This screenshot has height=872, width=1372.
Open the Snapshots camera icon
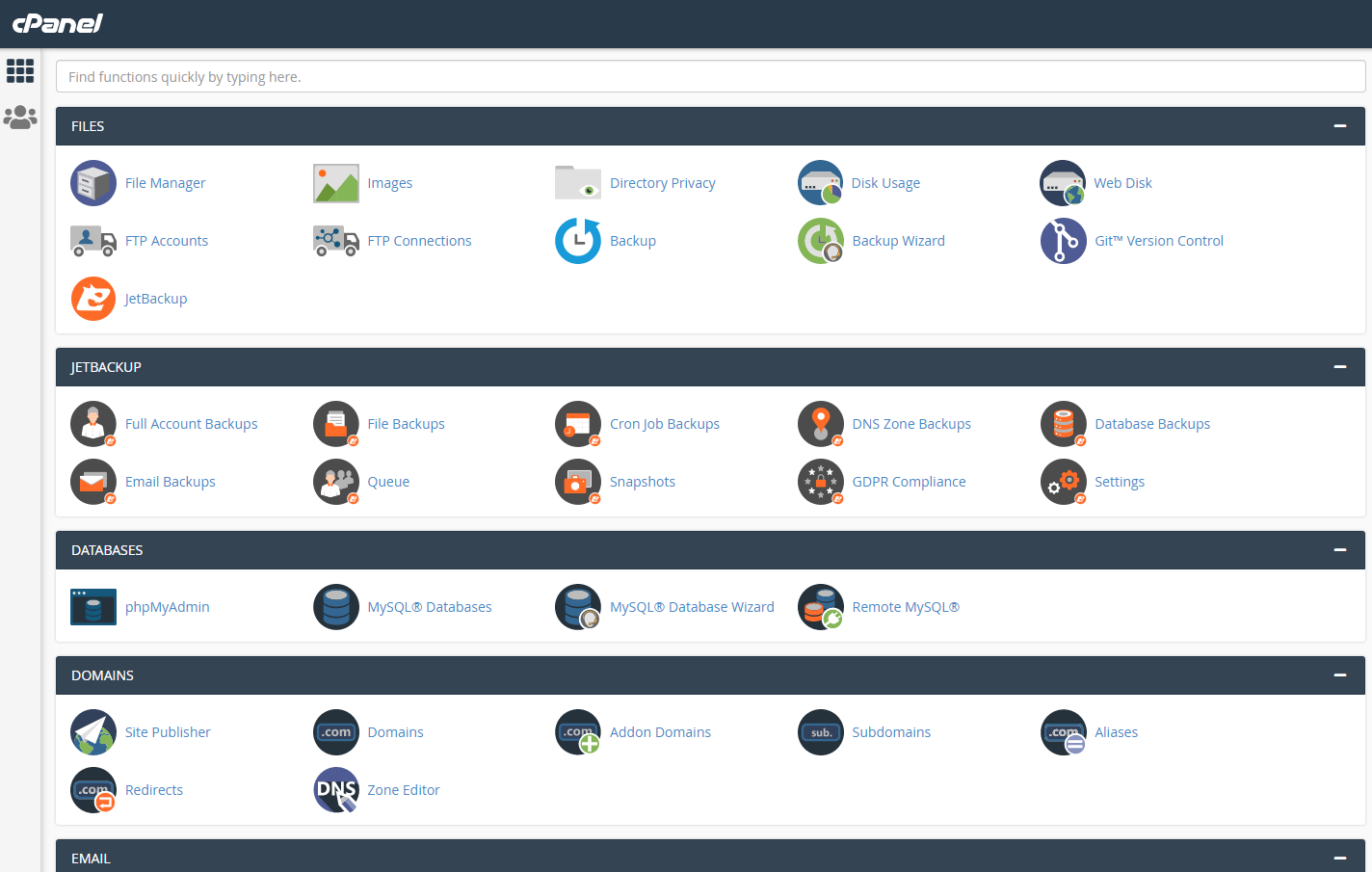578,482
